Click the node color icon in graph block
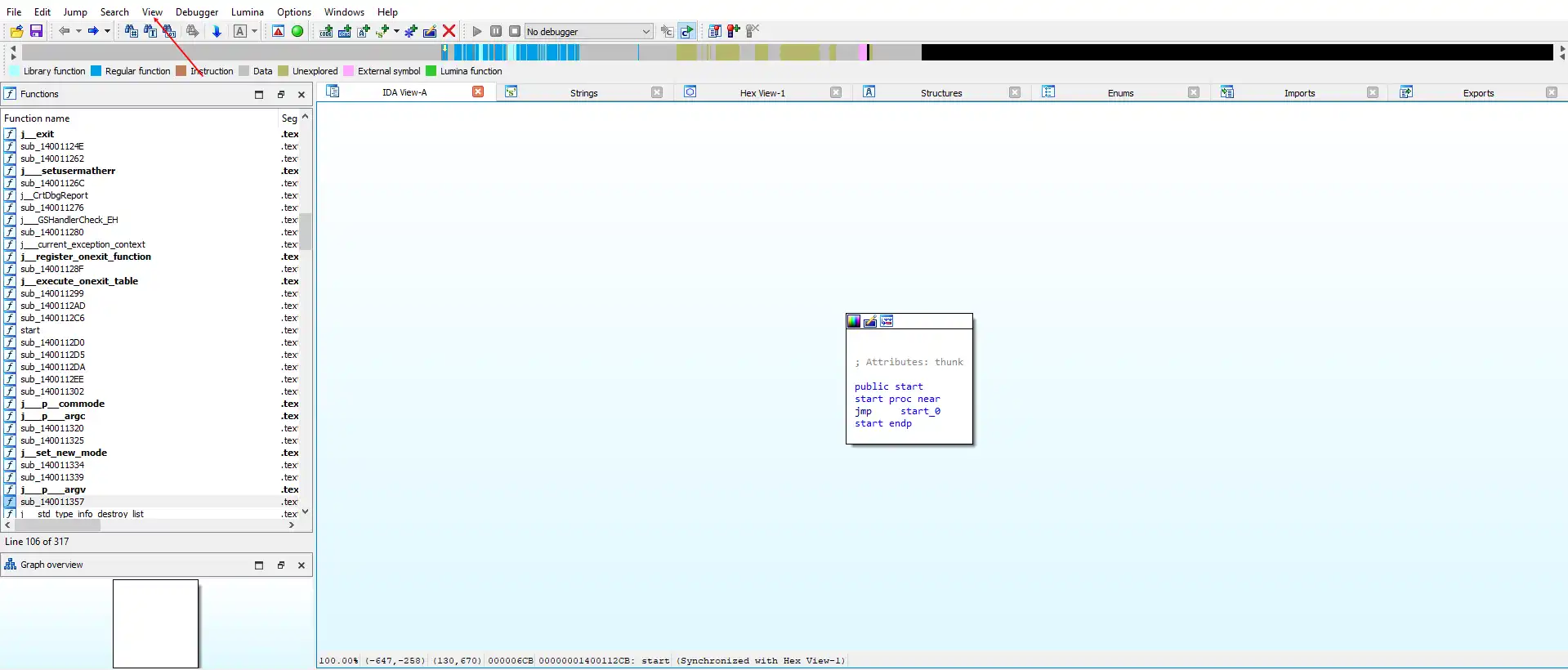1568x670 pixels. 854,321
